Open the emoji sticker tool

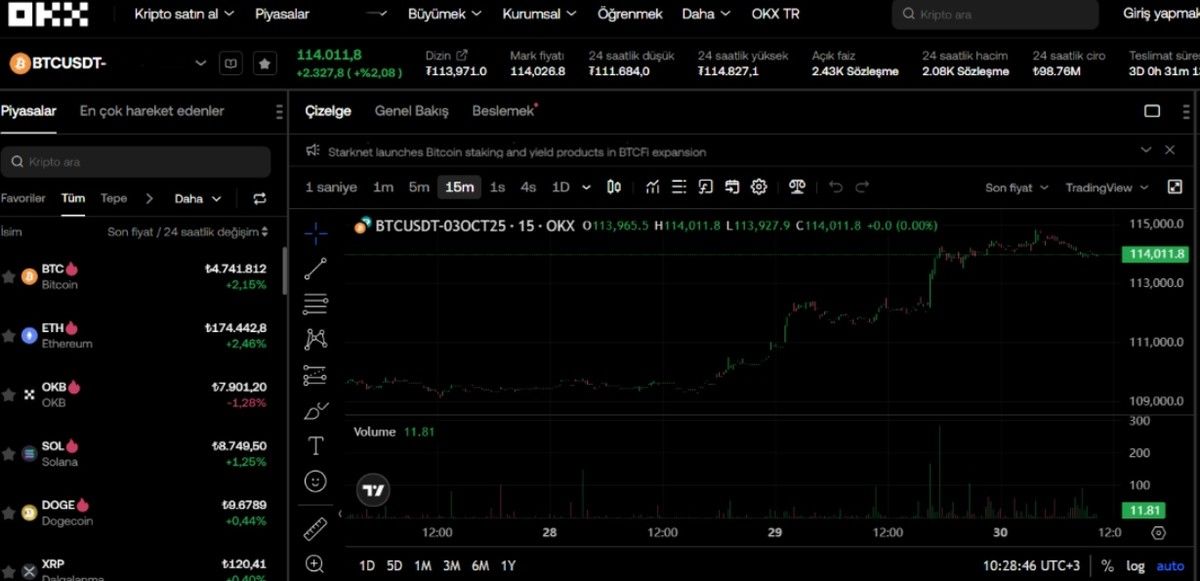coord(315,482)
